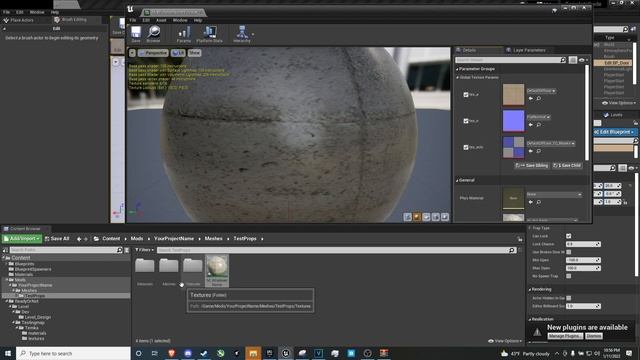Click the Save Sibling button
Viewport: 640px width, 360px height.
point(532,166)
